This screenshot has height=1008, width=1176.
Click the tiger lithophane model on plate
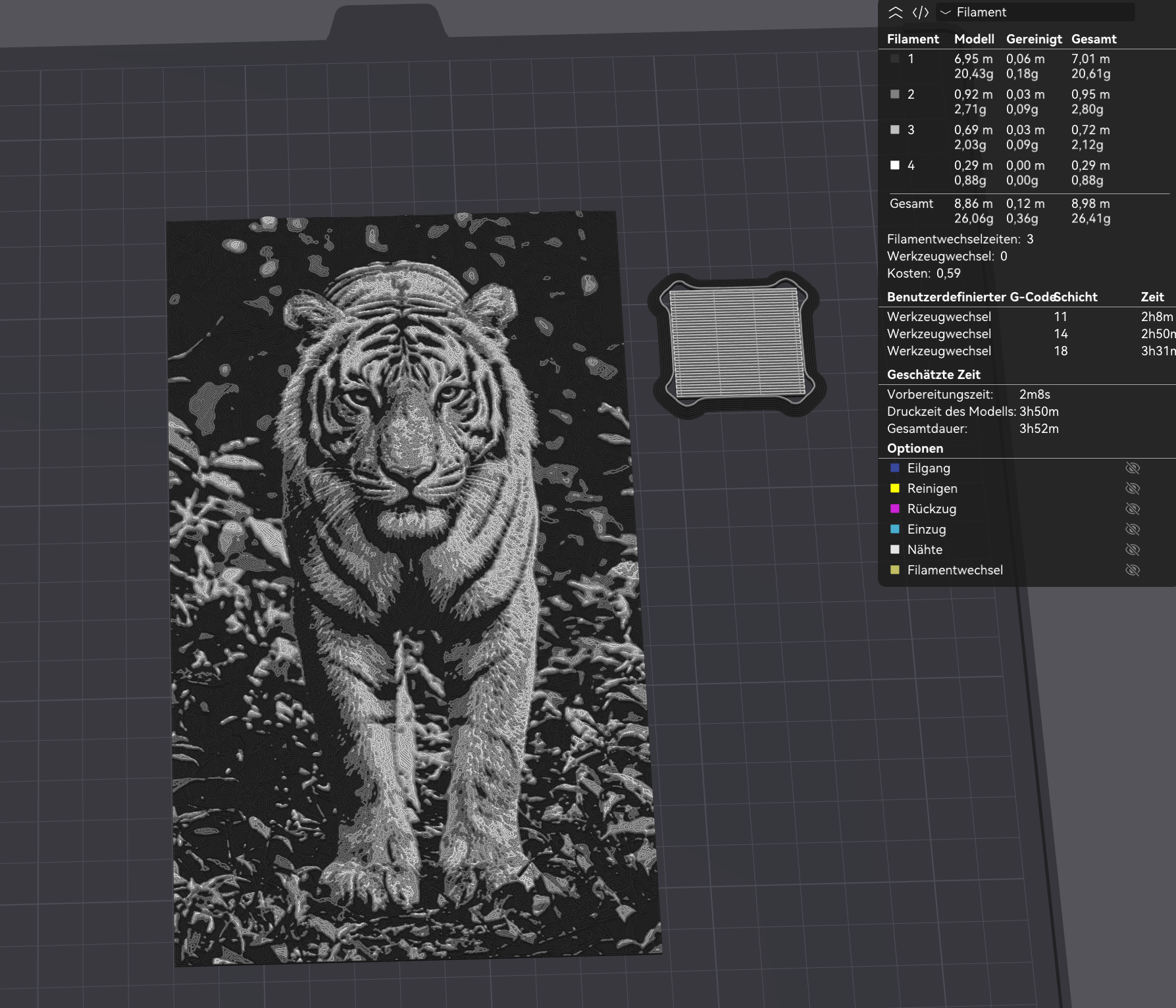click(x=415, y=589)
